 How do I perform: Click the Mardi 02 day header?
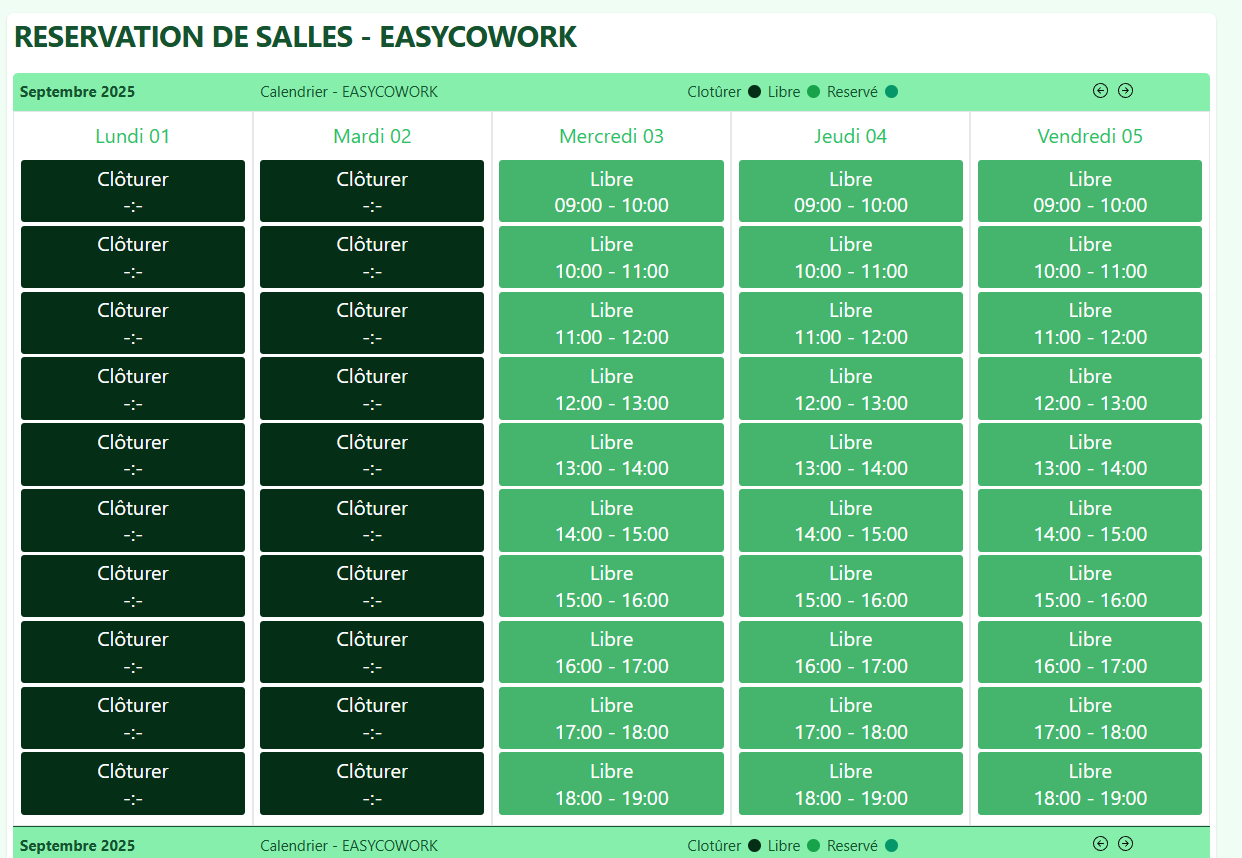[372, 136]
